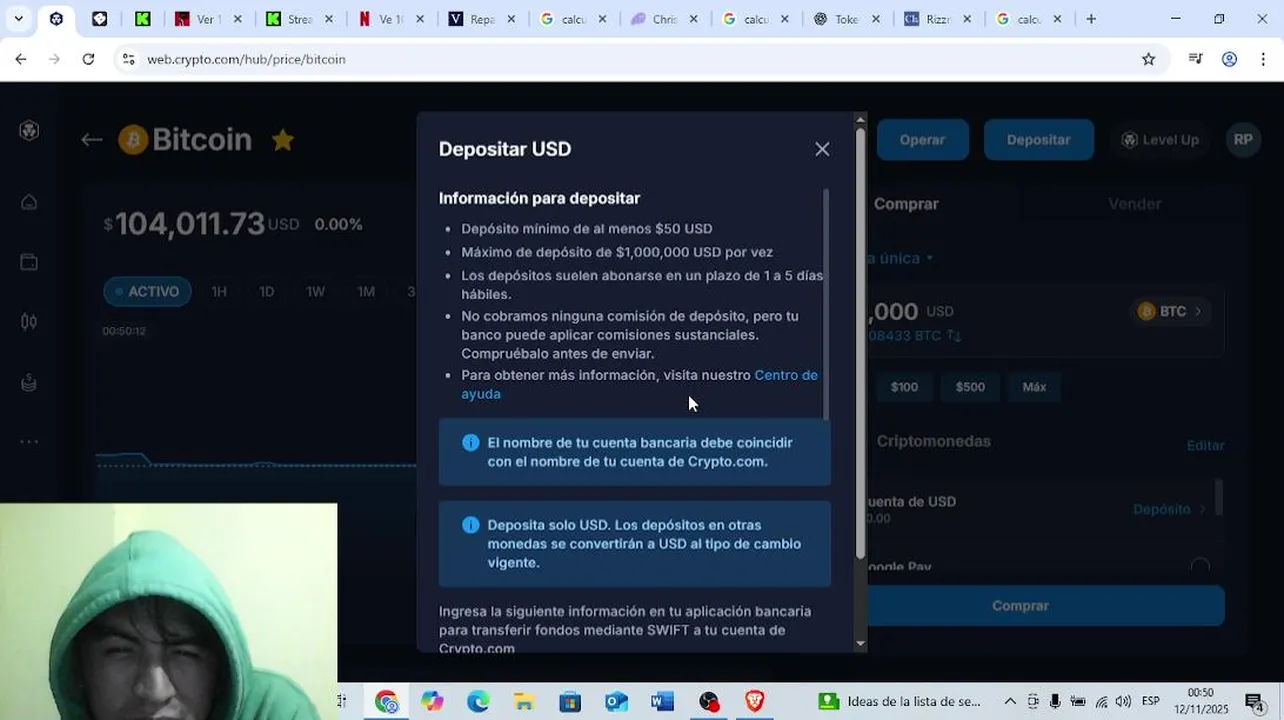This screenshot has height=720, width=1284.
Task: Open Microsoft Word from taskbar
Action: click(662, 702)
